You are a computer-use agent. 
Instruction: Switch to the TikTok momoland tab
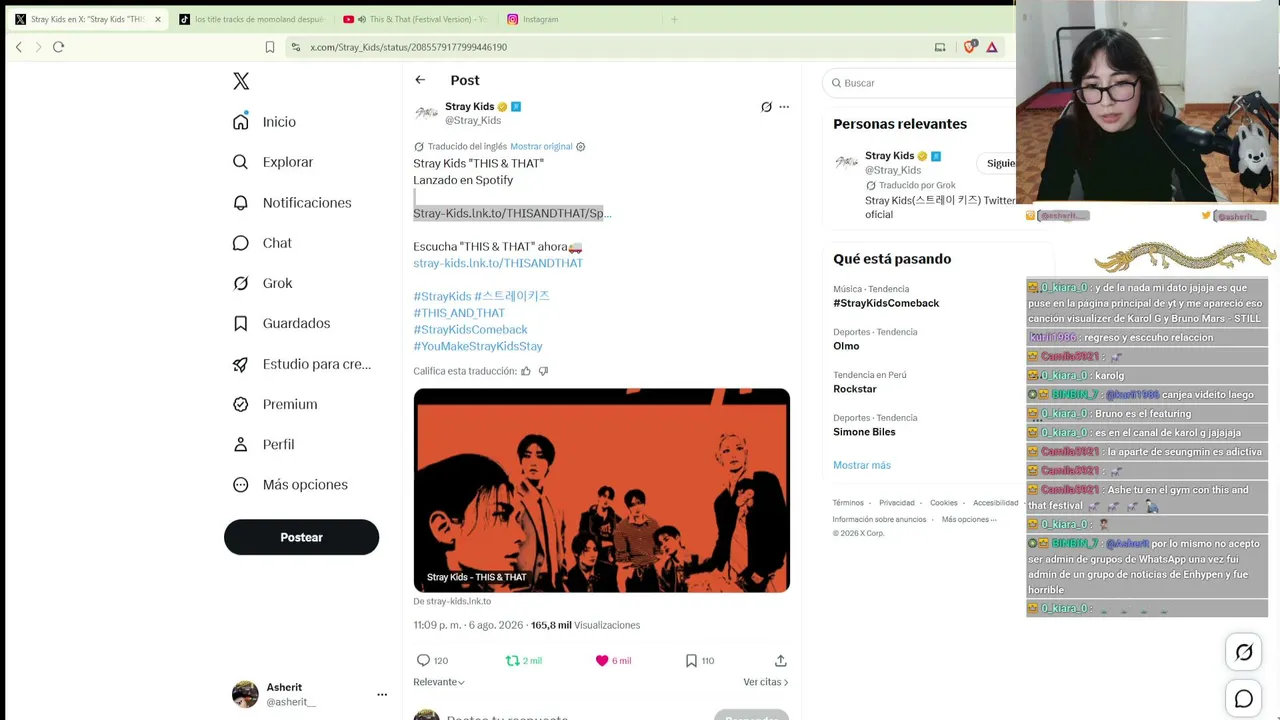(x=252, y=19)
